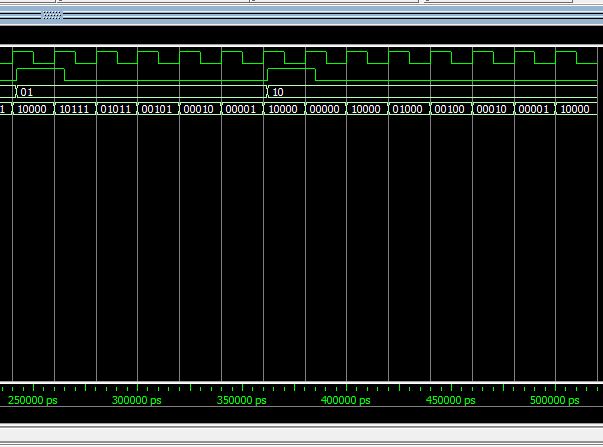Click the second signal's high pulse above the 10 value
Screen dimensions: 603x447
pos(291,72)
